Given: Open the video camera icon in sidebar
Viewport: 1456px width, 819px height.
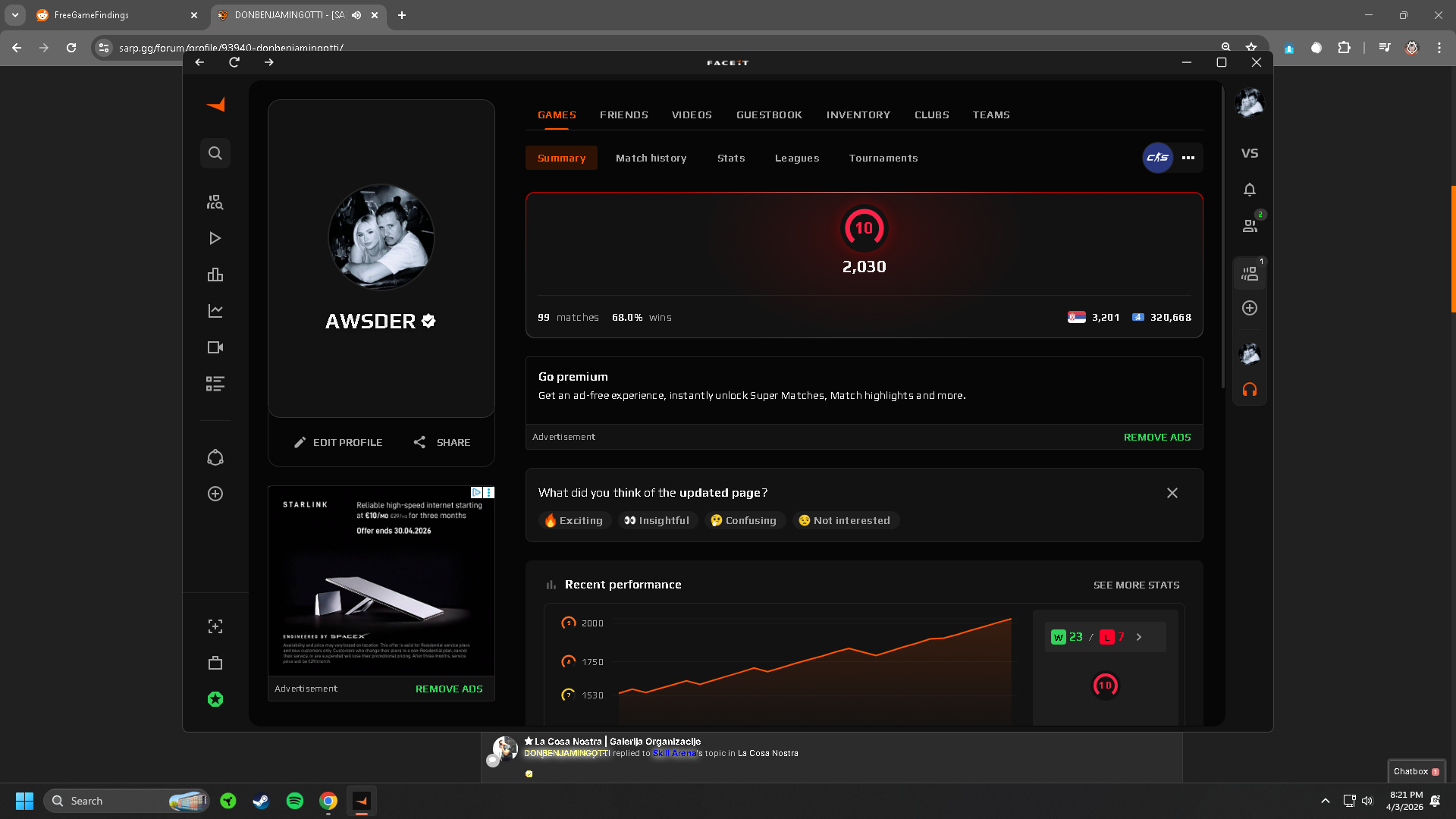Looking at the screenshot, I should pos(215,347).
